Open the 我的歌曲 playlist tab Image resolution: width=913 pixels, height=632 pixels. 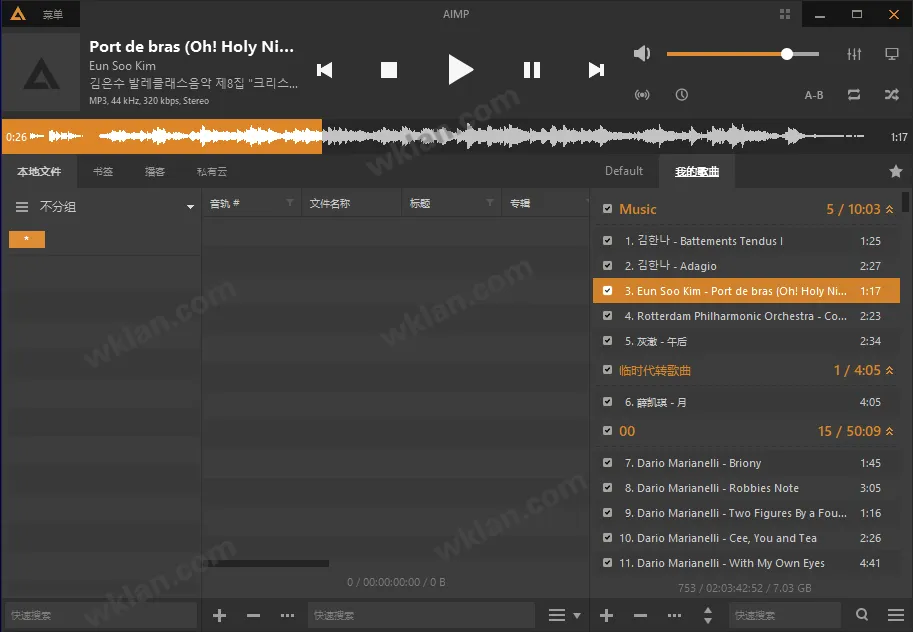(x=697, y=171)
